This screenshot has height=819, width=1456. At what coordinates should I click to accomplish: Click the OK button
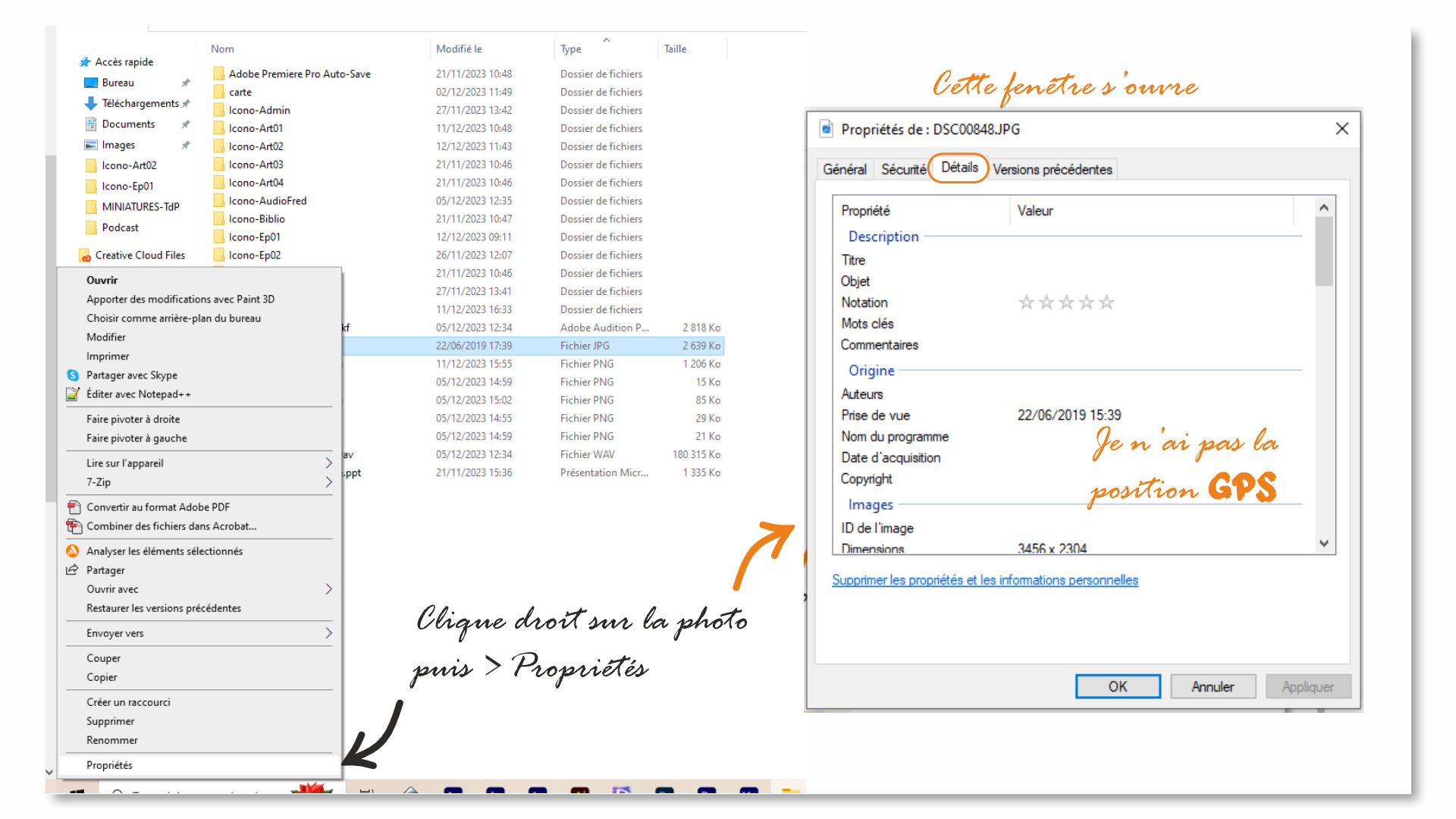pyautogui.click(x=1118, y=686)
